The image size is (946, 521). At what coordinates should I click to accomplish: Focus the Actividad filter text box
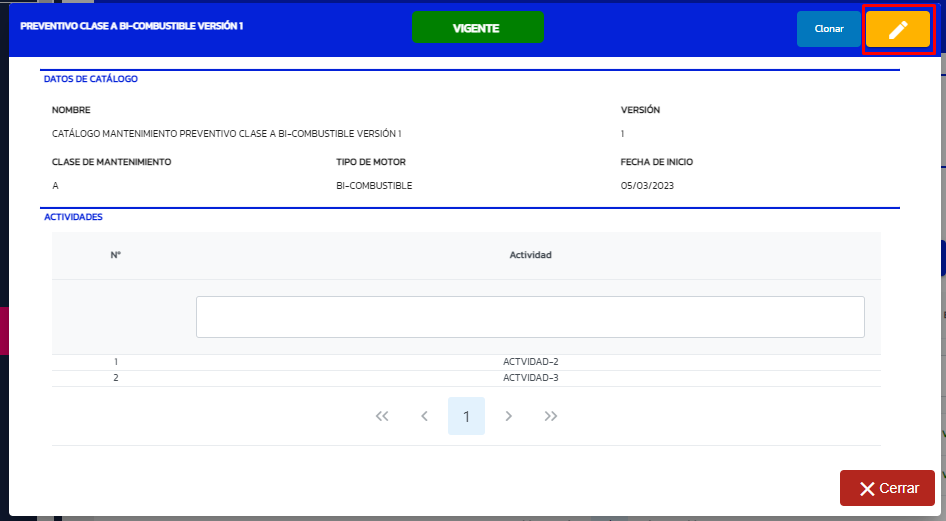point(530,317)
